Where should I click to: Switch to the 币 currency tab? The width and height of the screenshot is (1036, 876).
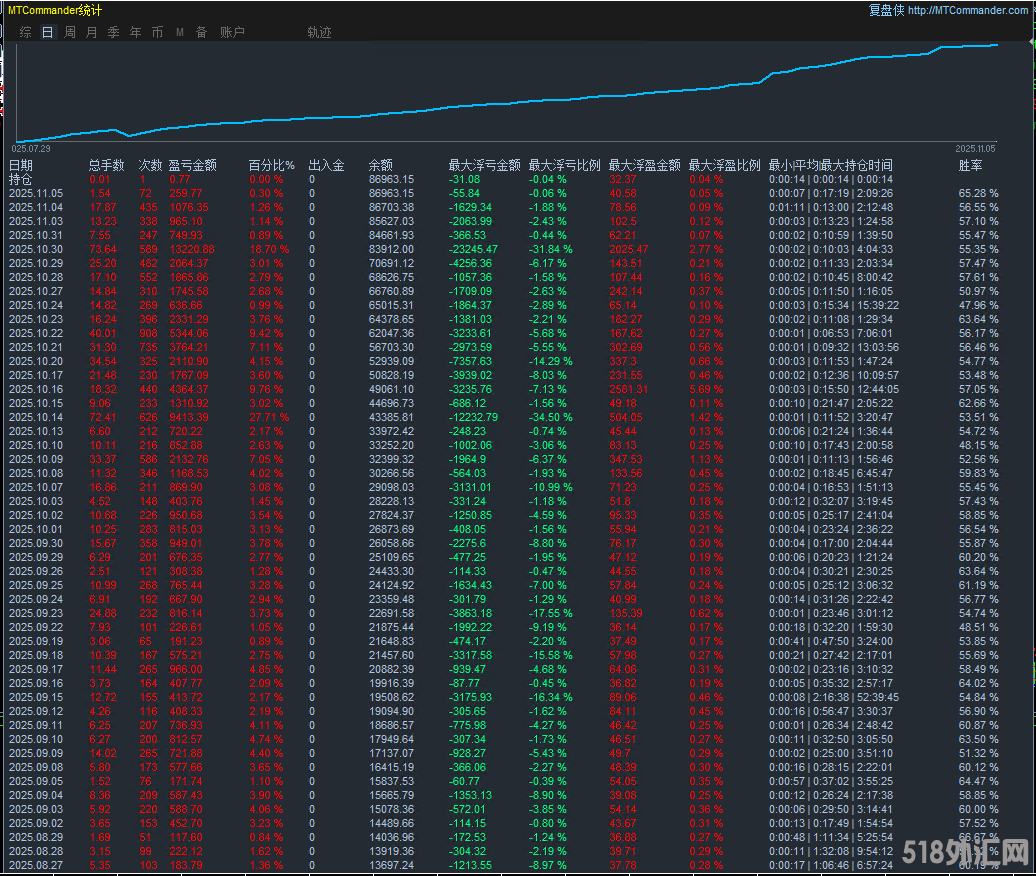(157, 32)
